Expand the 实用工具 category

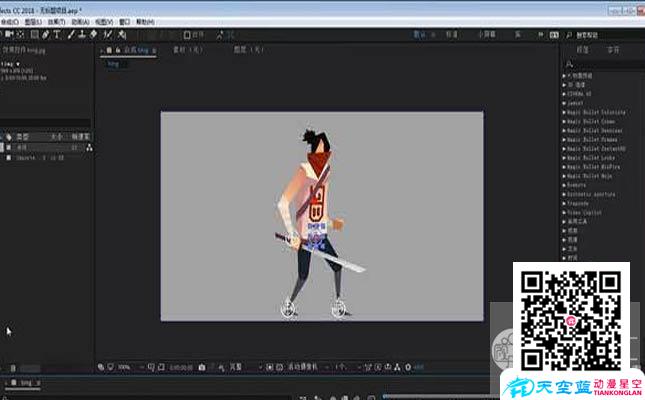(x=564, y=222)
